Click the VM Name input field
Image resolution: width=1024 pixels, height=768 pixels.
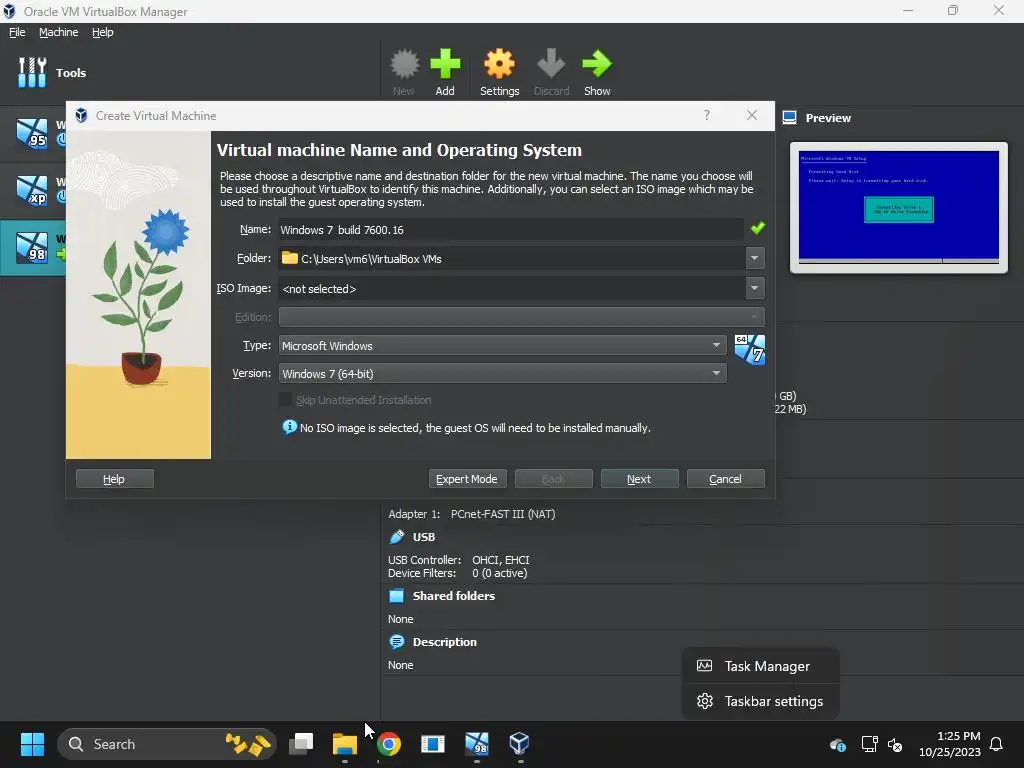click(x=511, y=229)
